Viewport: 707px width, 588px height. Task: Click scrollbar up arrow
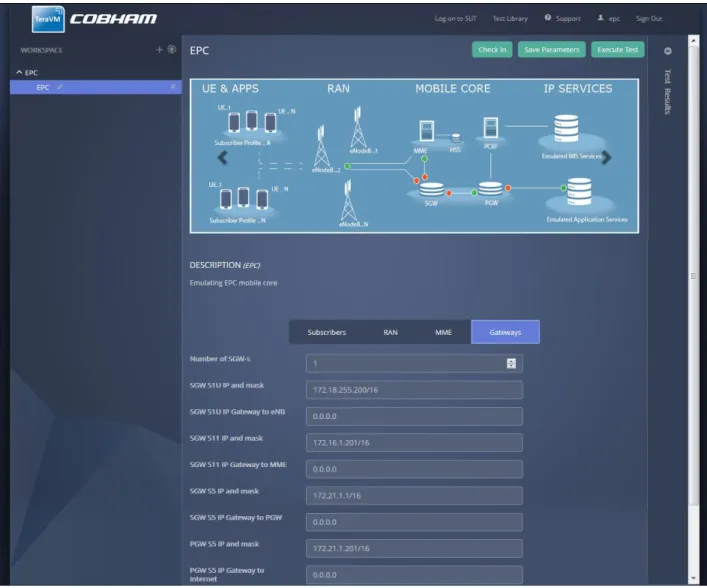[x=693, y=41]
